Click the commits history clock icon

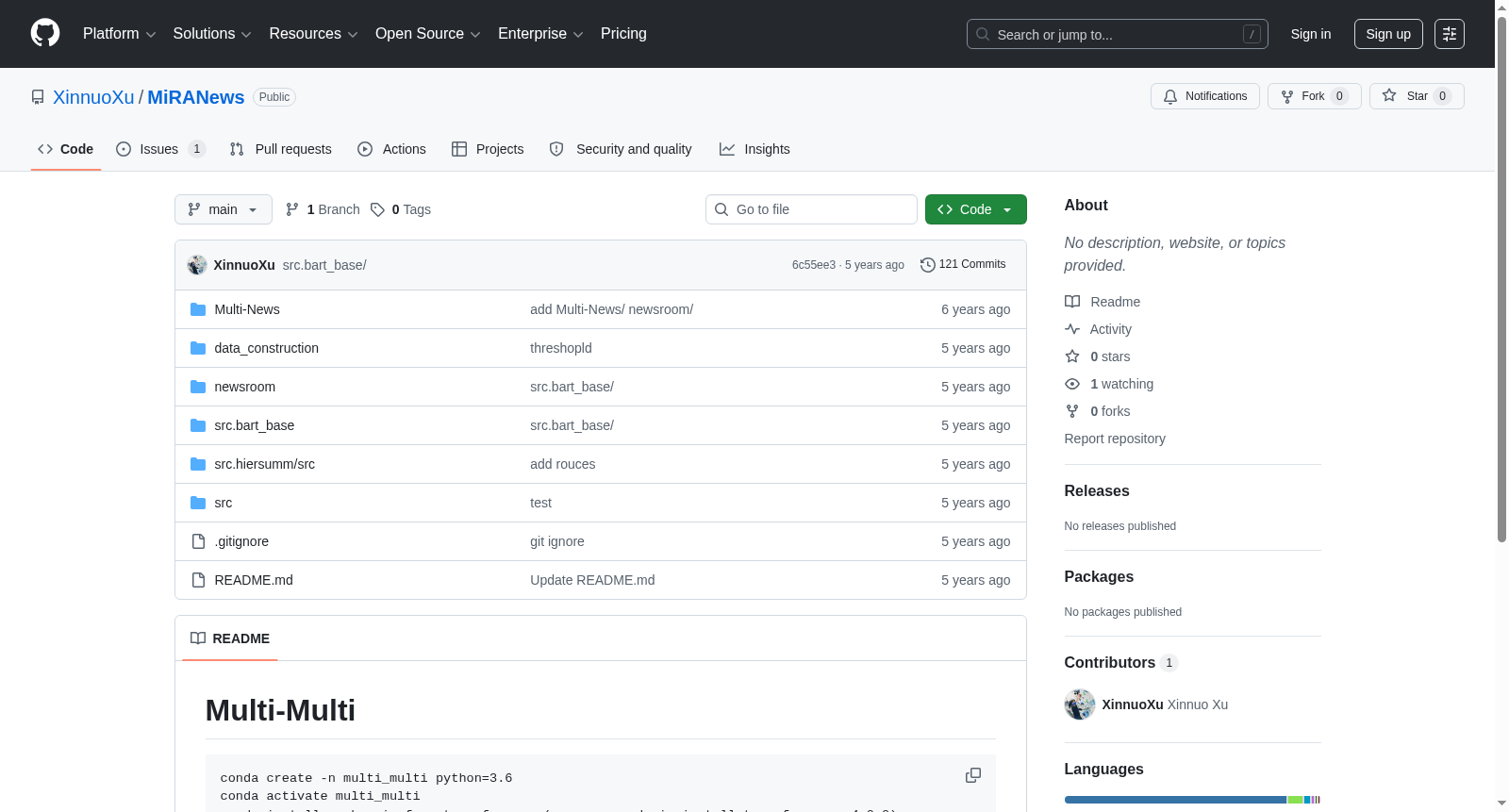928,265
